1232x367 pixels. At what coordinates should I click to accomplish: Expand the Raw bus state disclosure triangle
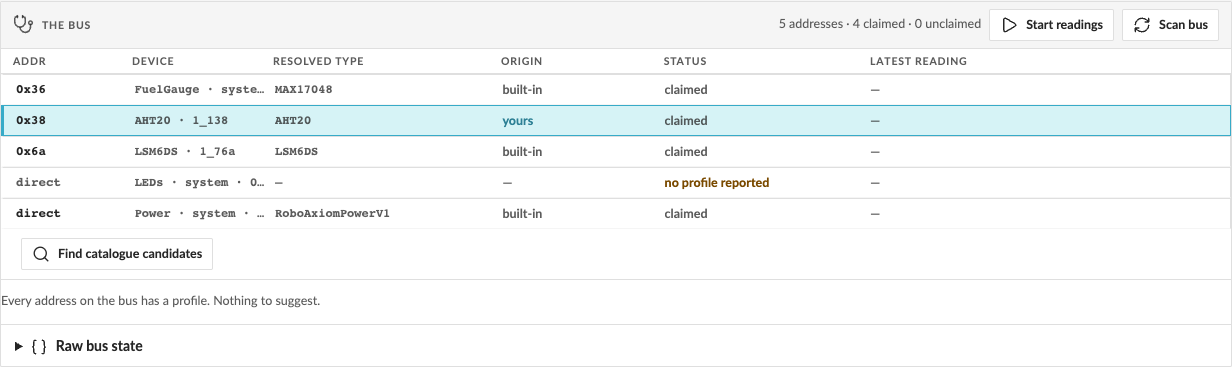[19, 346]
